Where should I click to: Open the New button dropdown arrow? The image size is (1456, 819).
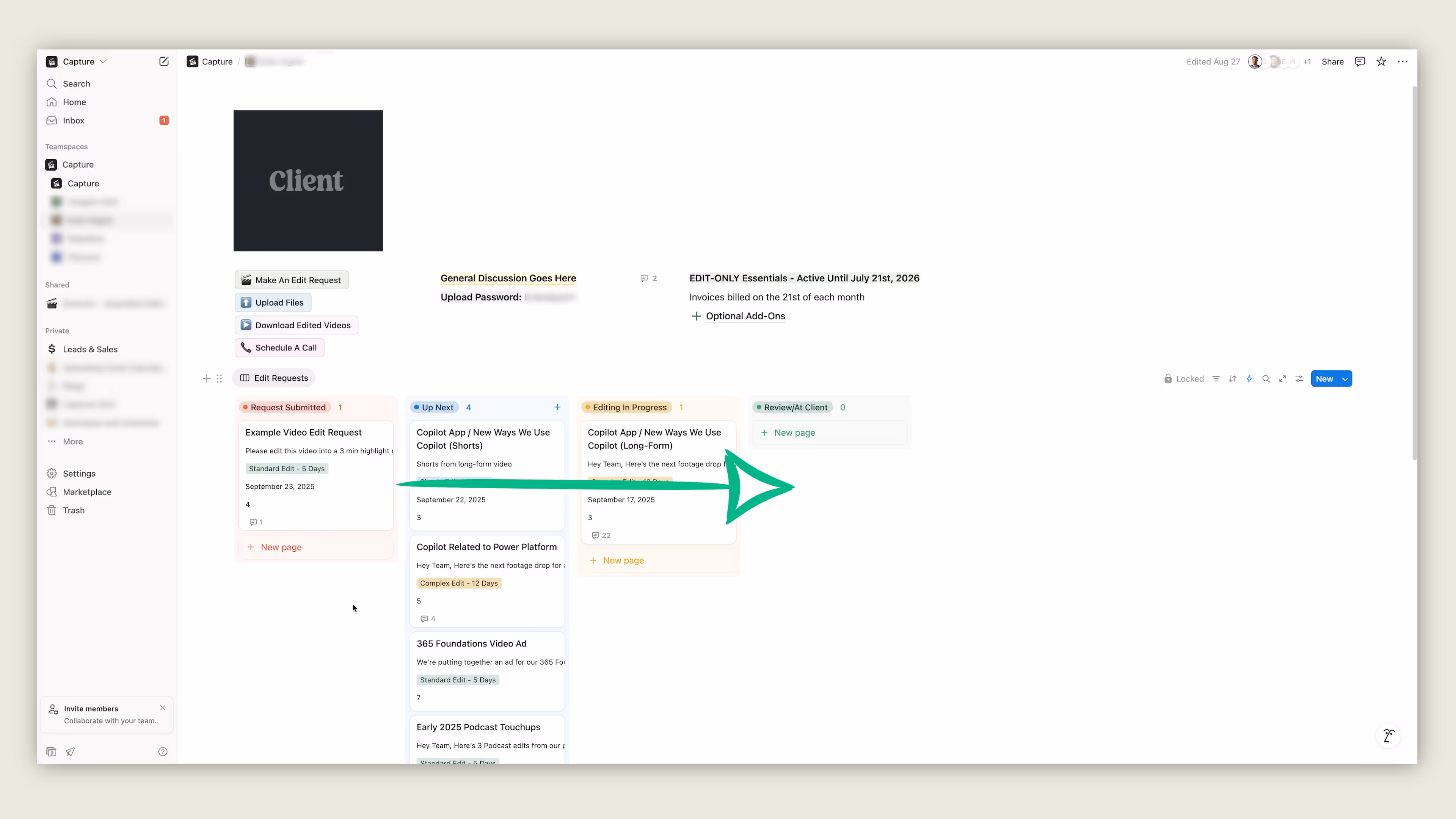[x=1345, y=379]
